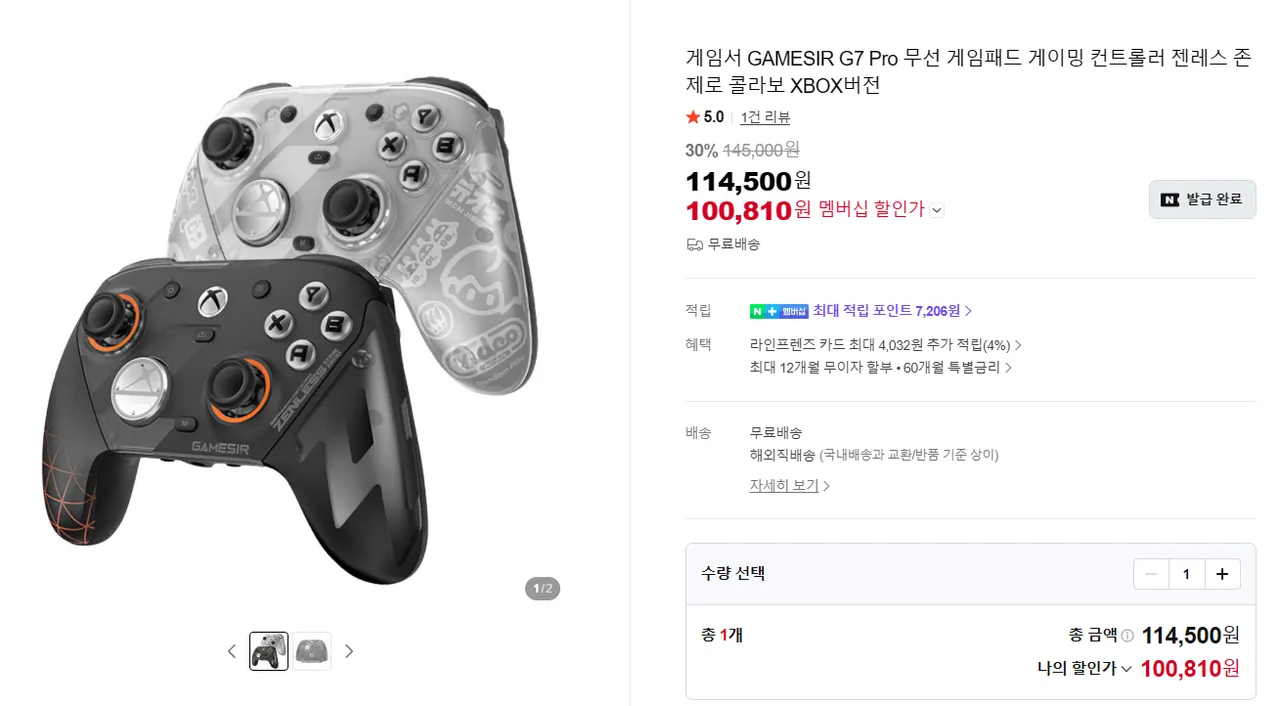Select the second product thumbnail
Screen dimensions: 1280x706
point(312,651)
